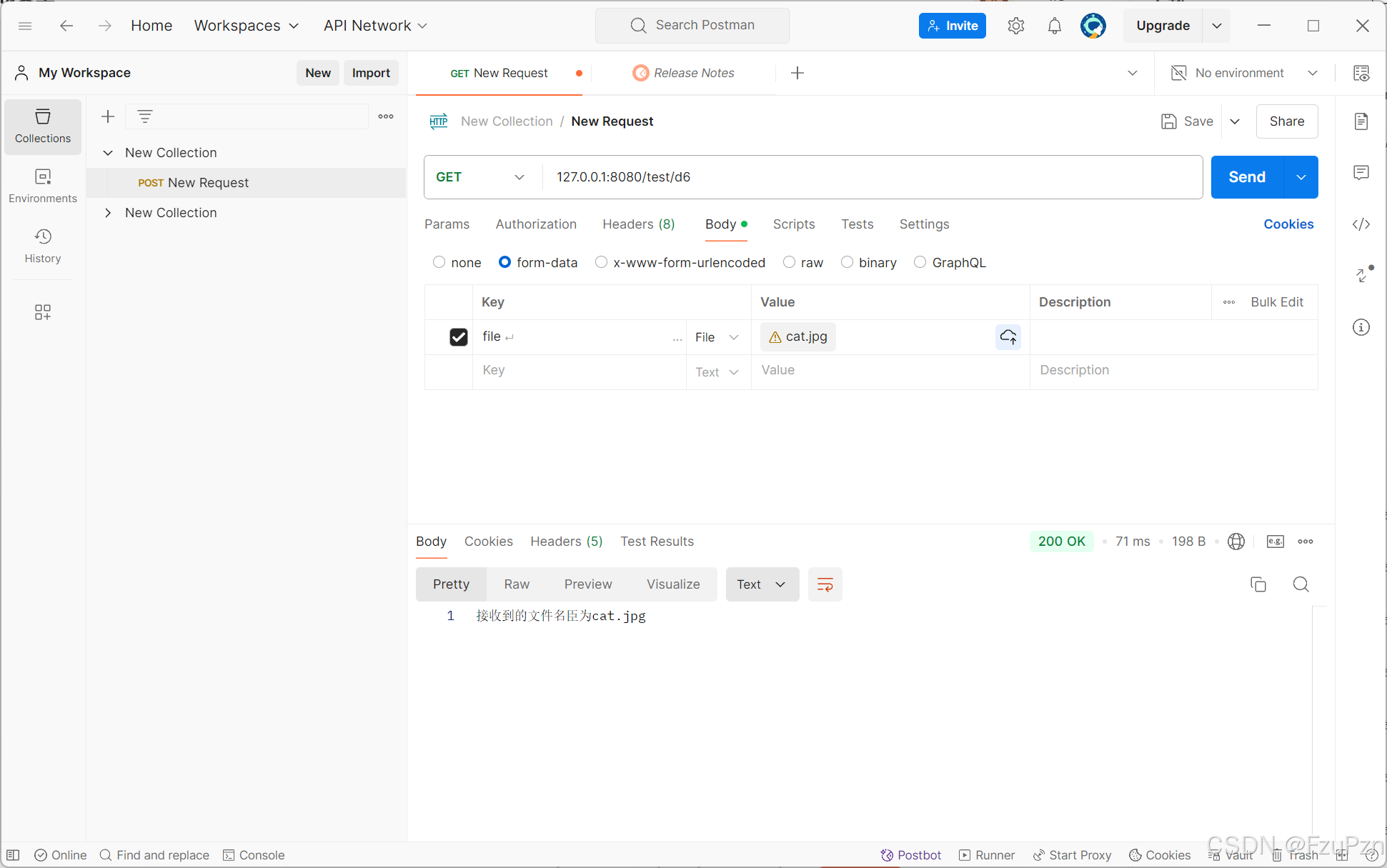This screenshot has height=868, width=1387.
Task: Click the code snippet icon
Action: 1361,224
